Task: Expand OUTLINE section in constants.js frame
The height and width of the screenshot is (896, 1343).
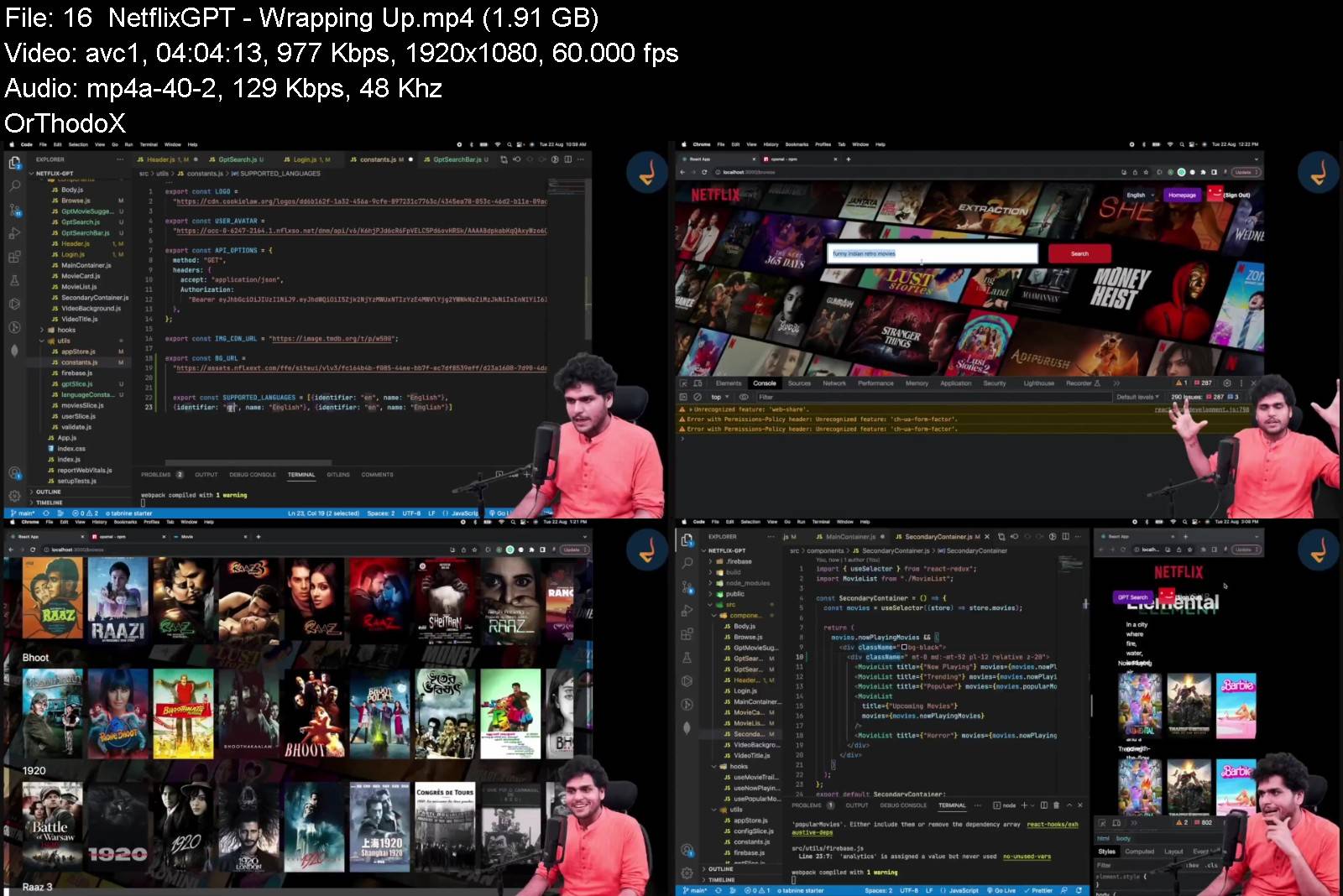Action: coord(47,492)
